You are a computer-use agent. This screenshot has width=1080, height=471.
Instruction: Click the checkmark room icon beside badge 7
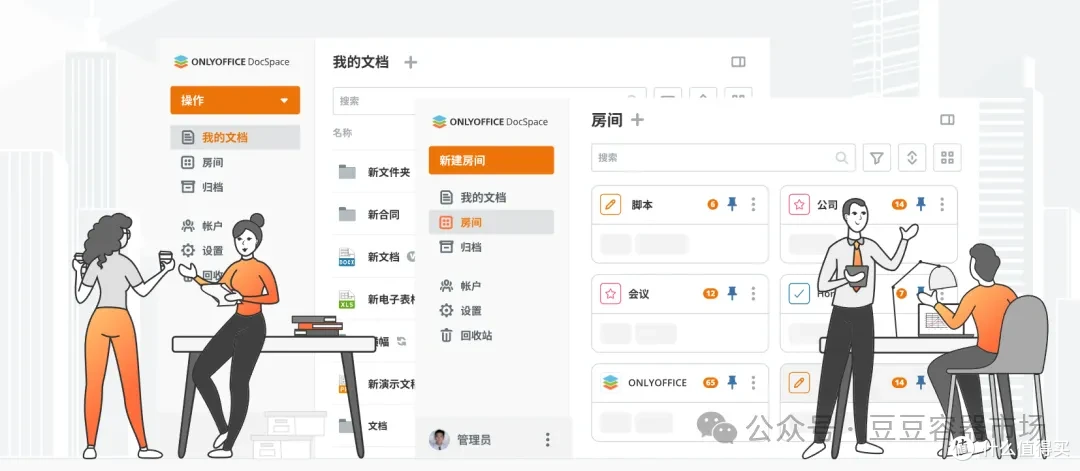click(x=799, y=294)
